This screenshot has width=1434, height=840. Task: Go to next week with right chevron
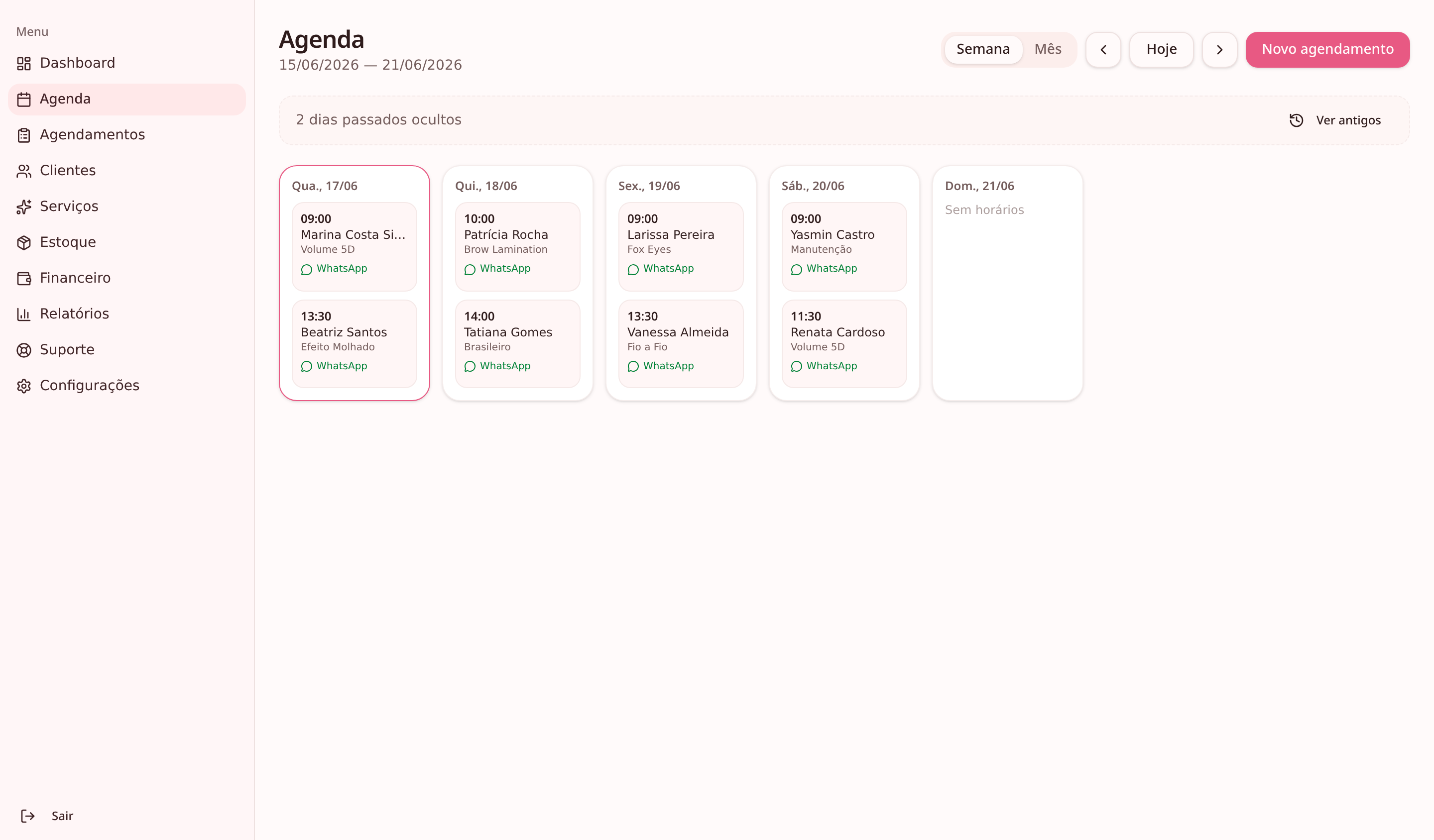1219,50
